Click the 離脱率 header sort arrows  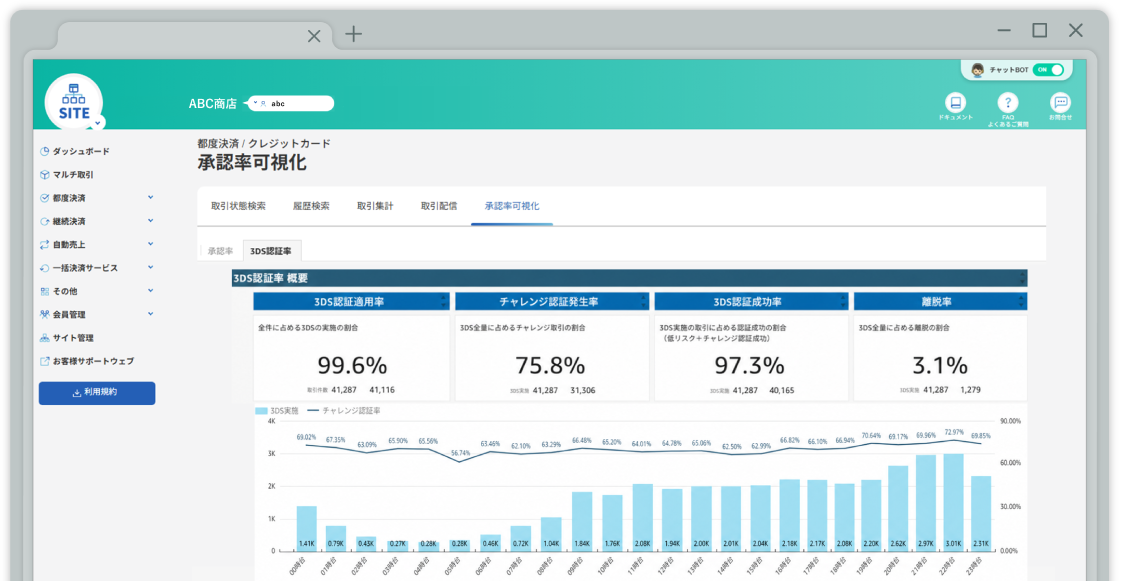pyautogui.click(x=1022, y=302)
